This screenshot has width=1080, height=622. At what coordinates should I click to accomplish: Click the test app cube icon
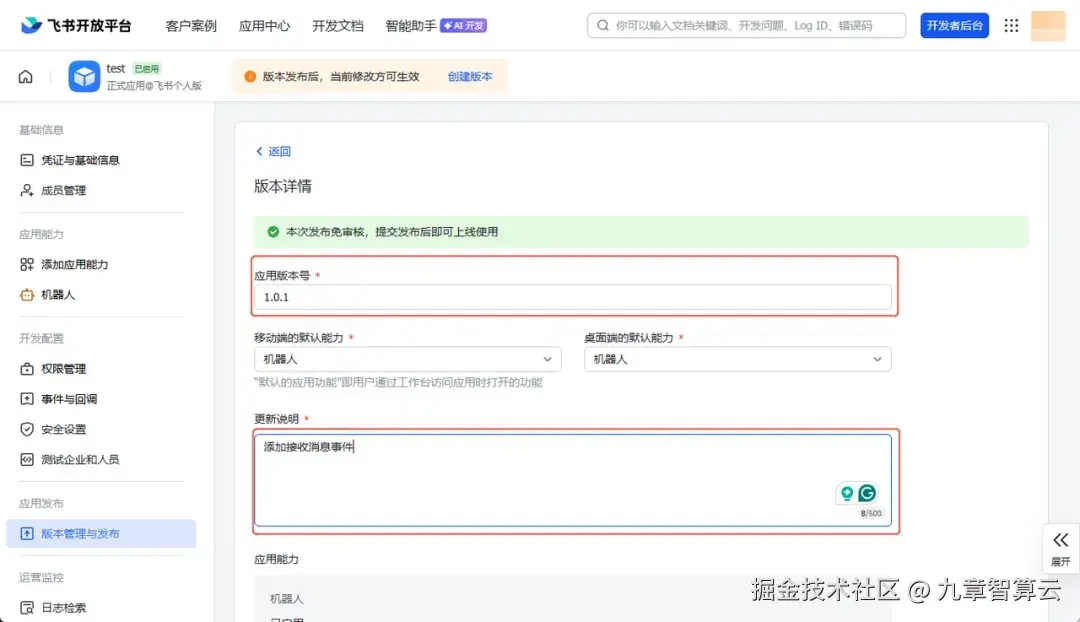click(x=84, y=76)
